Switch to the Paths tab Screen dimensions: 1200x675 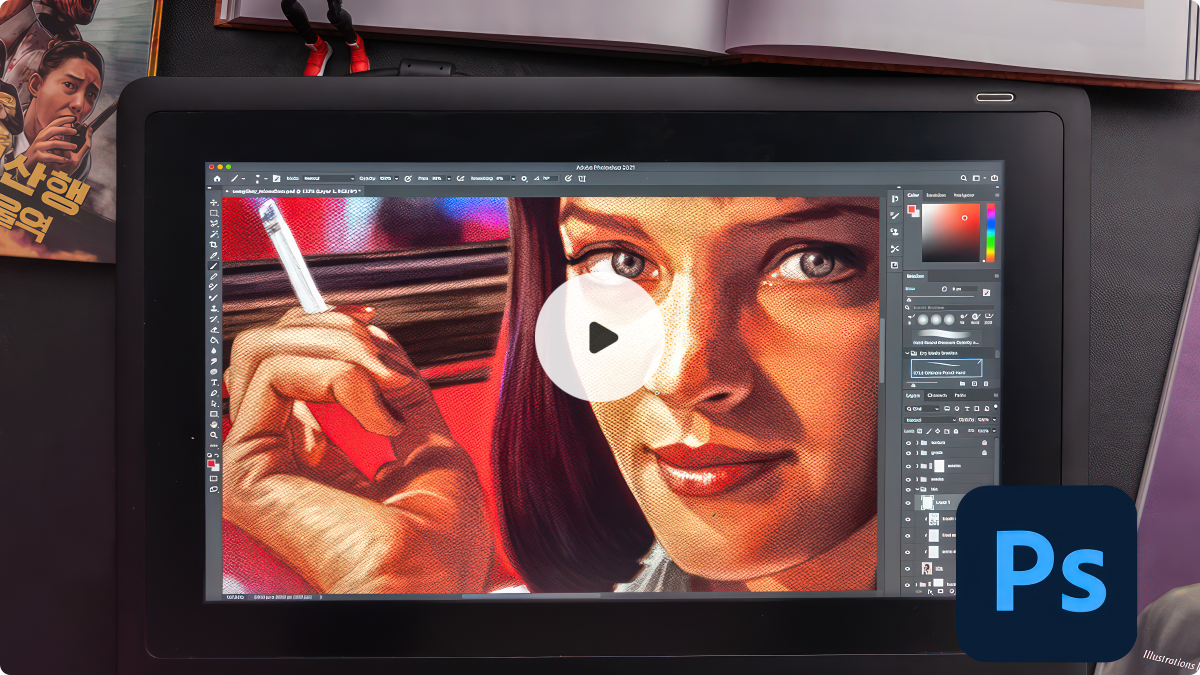click(960, 395)
